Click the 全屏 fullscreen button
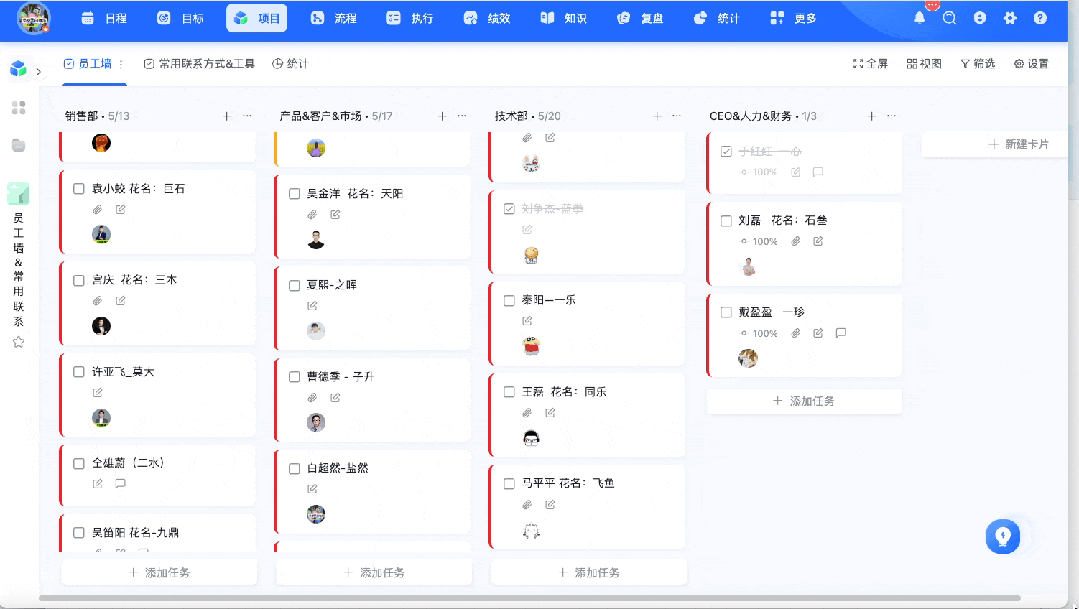This screenshot has width=1079, height=609. [x=870, y=63]
